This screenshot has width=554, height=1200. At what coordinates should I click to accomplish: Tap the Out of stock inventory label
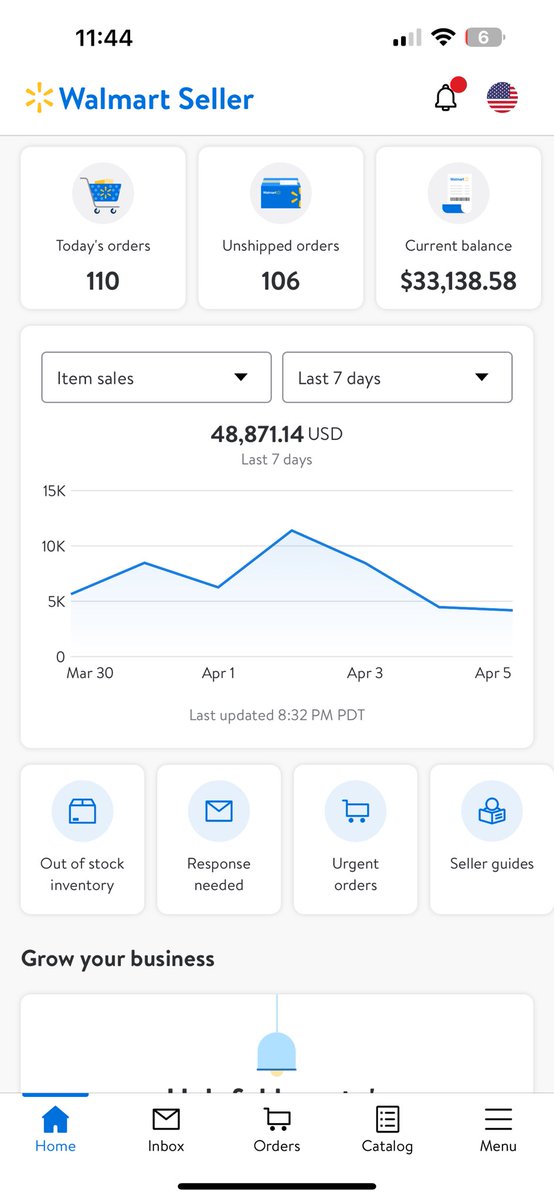click(x=82, y=874)
